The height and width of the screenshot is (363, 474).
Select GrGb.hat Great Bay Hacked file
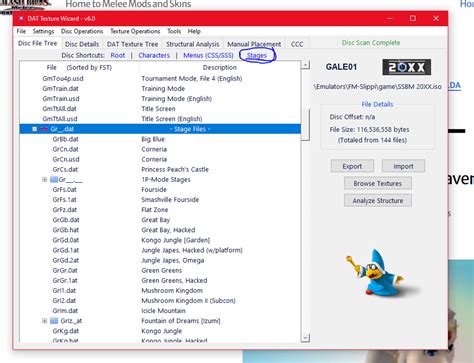[160, 230]
